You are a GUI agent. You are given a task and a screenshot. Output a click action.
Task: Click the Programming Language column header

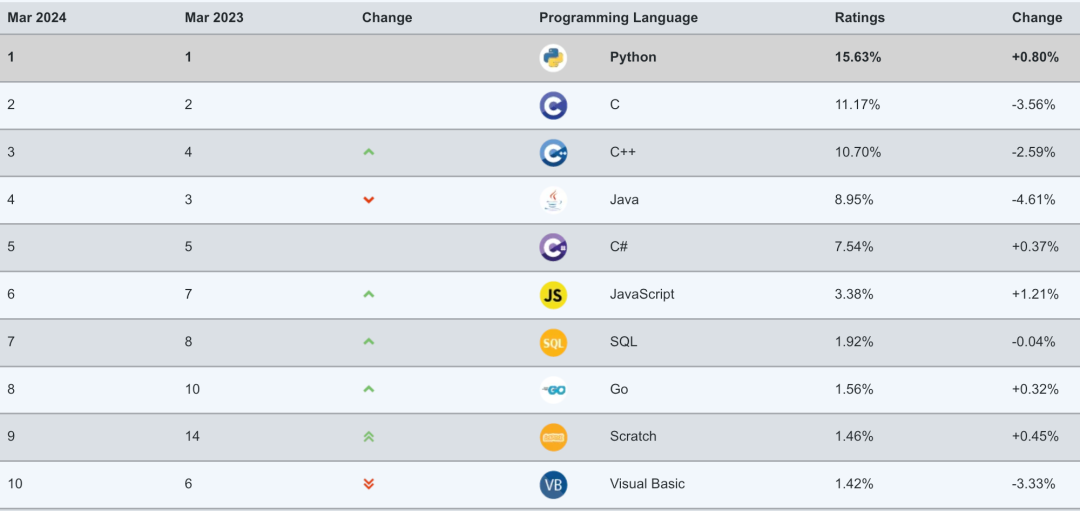[x=619, y=18]
